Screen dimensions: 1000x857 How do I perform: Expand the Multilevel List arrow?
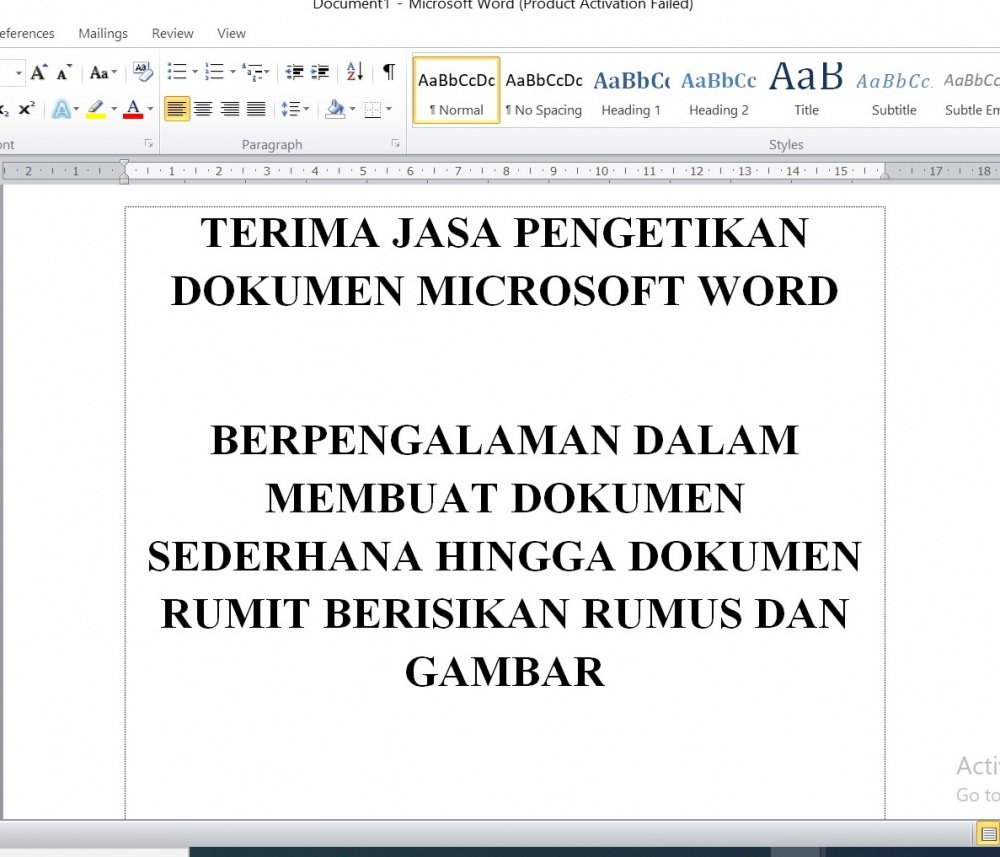click(x=267, y=72)
